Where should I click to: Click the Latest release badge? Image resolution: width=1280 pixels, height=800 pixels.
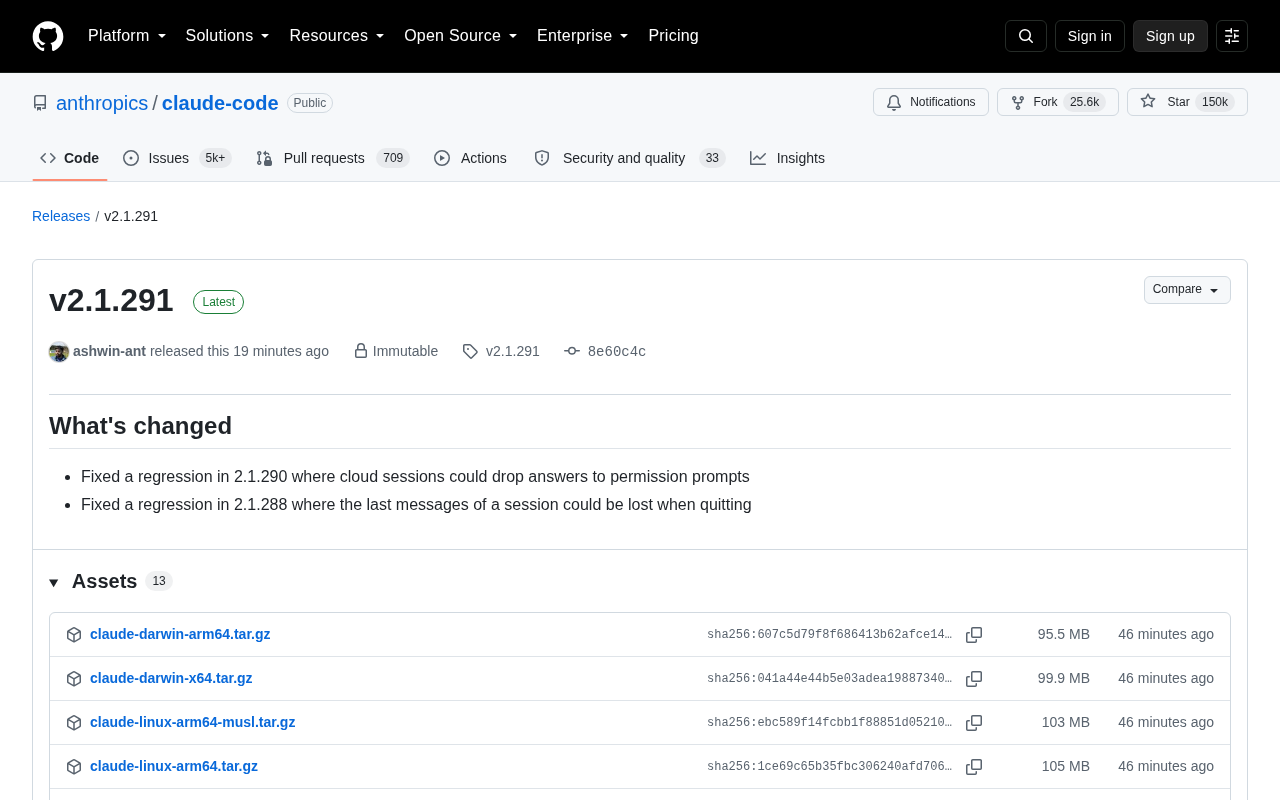[218, 302]
